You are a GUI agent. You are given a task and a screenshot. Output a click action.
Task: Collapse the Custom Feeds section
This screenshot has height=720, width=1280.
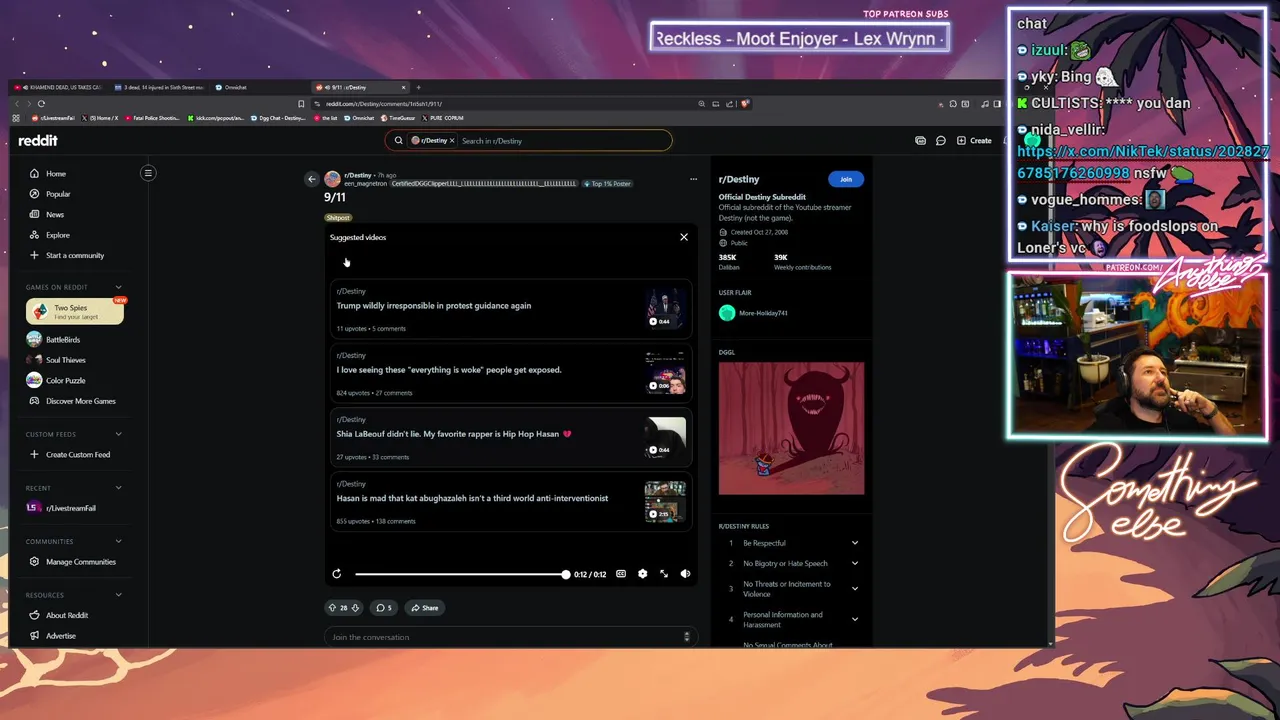pos(118,434)
